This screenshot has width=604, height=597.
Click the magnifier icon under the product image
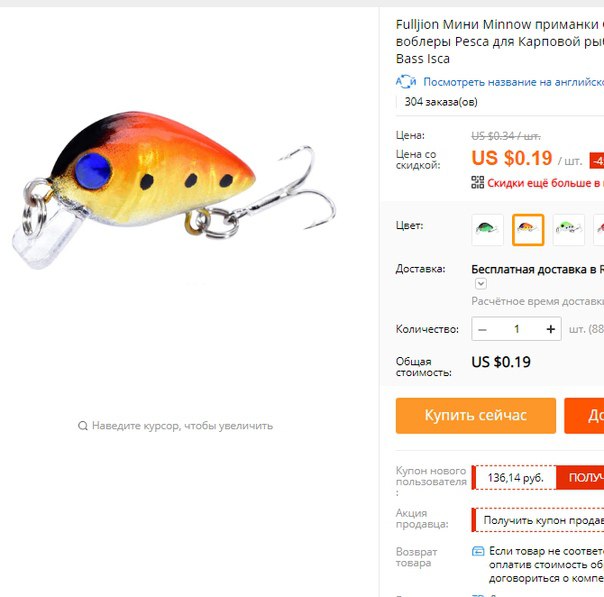click(83, 426)
